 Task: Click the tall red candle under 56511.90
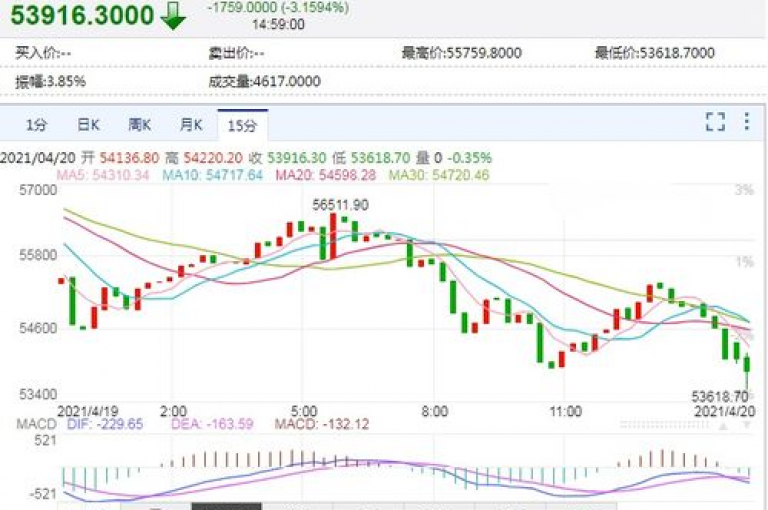click(333, 237)
